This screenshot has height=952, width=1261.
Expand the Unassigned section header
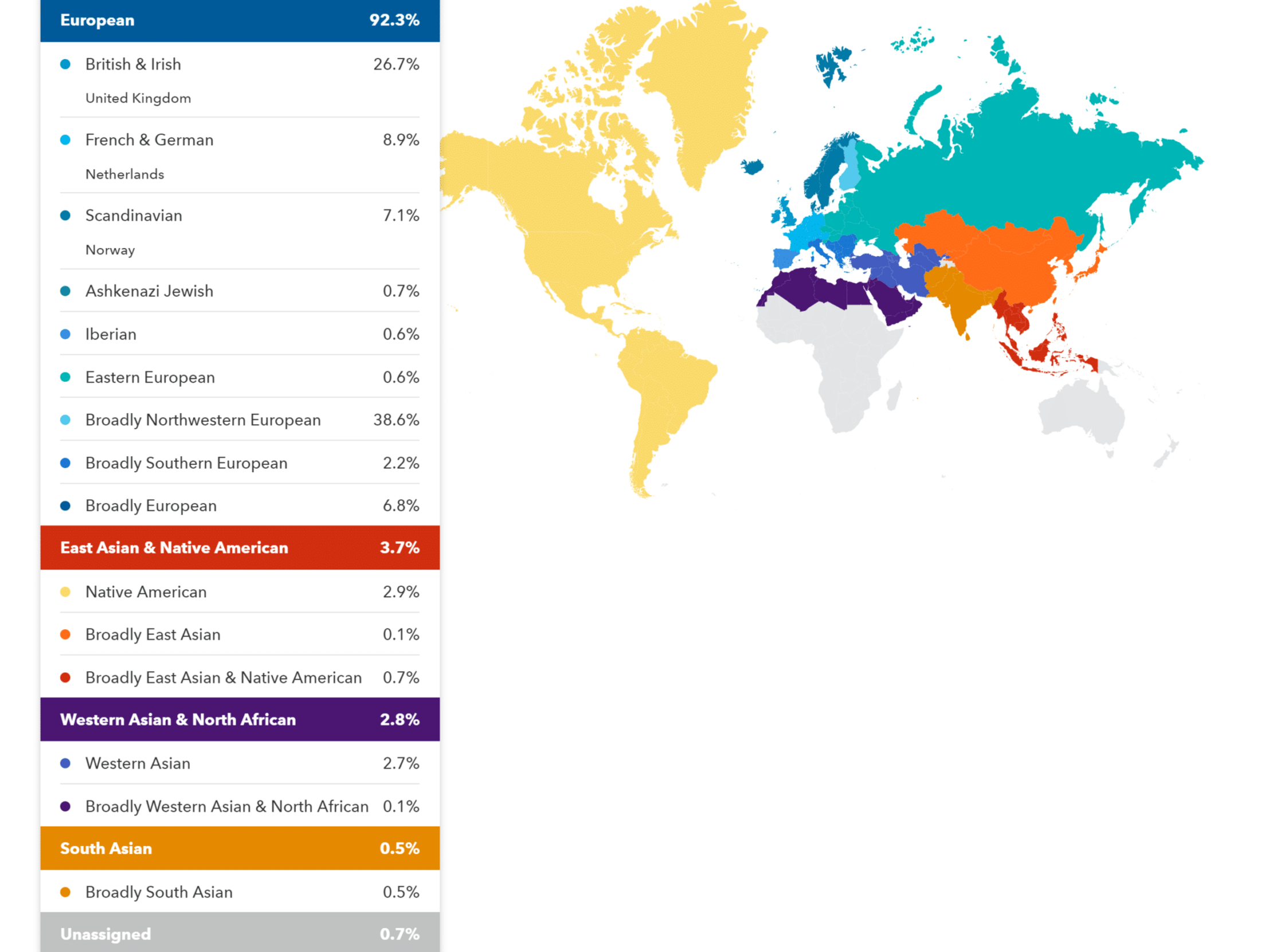click(x=240, y=934)
